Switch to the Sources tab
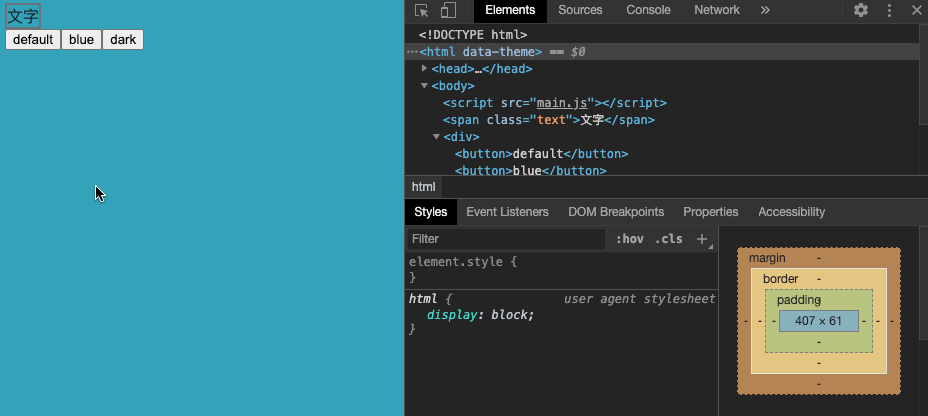 [580, 10]
